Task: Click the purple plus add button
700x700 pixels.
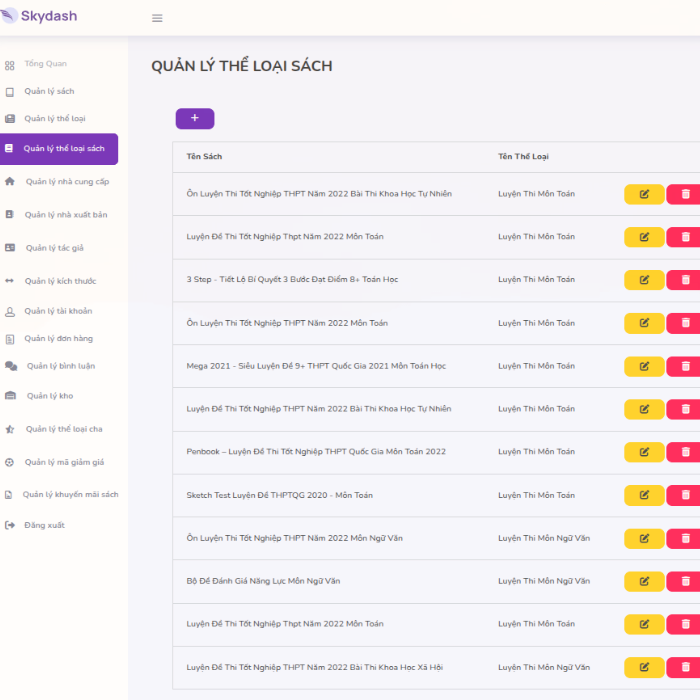Action: (x=194, y=118)
